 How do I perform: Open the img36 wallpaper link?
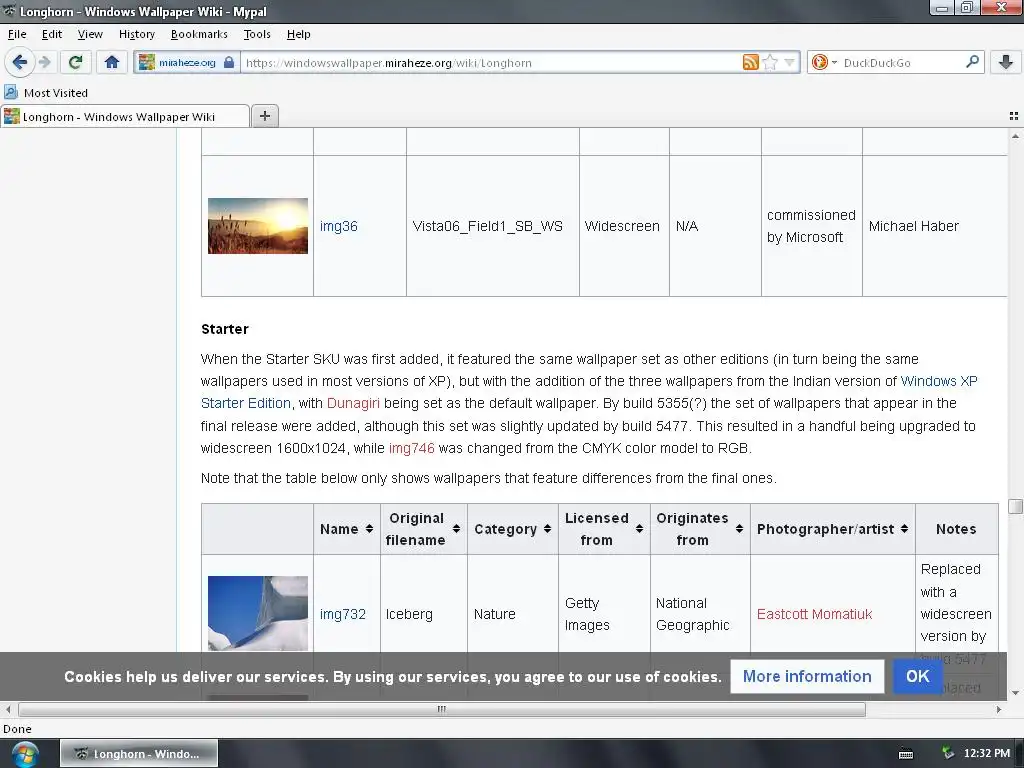(x=338, y=226)
